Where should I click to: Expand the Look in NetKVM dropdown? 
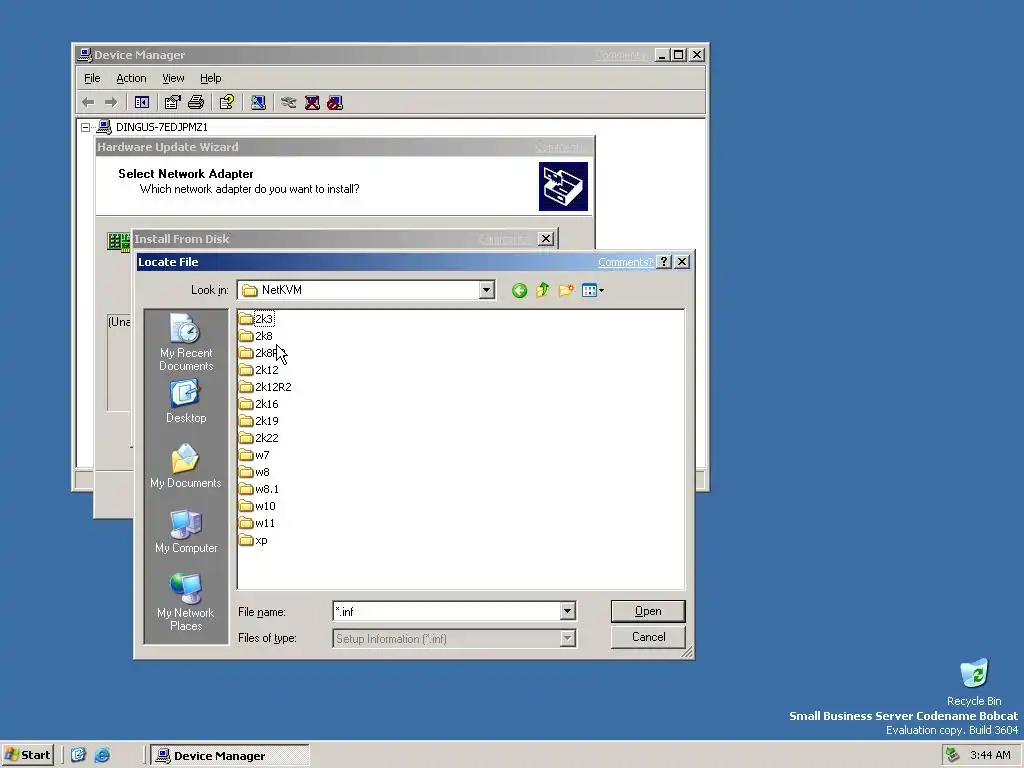486,290
